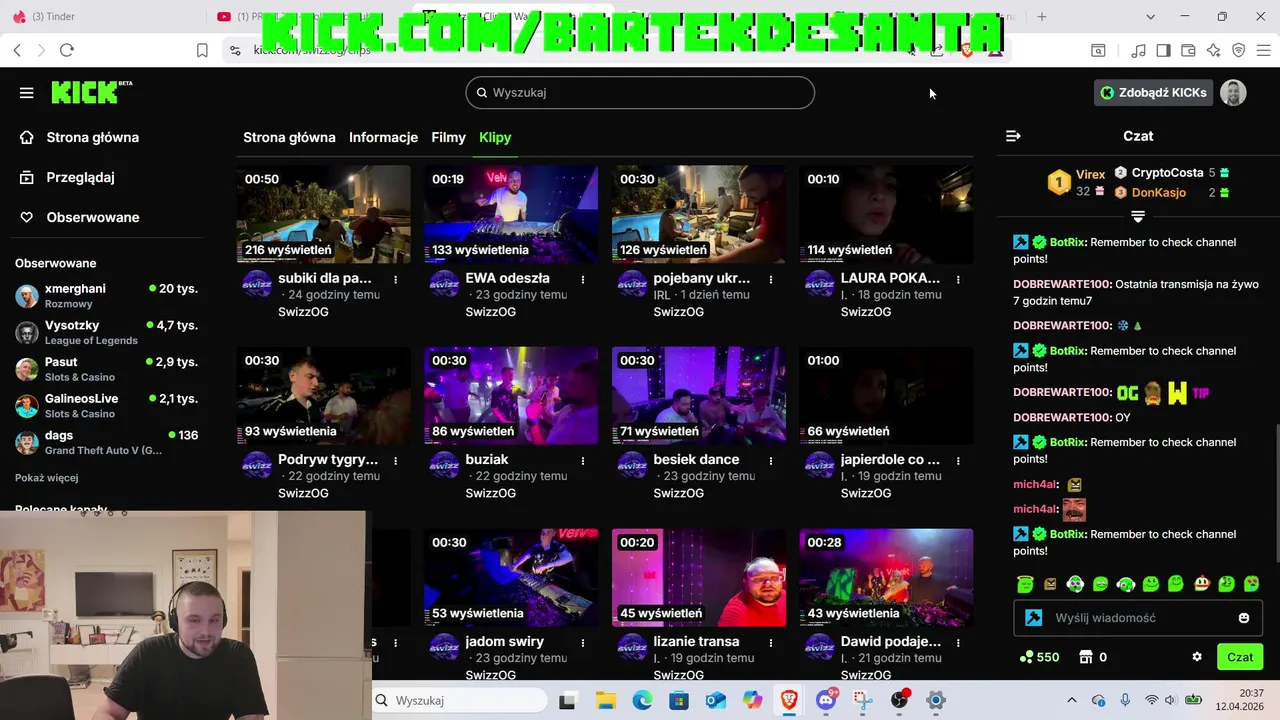The image size is (1280, 720).
Task: Show hidden system tray icons
Action: pos(1072,700)
